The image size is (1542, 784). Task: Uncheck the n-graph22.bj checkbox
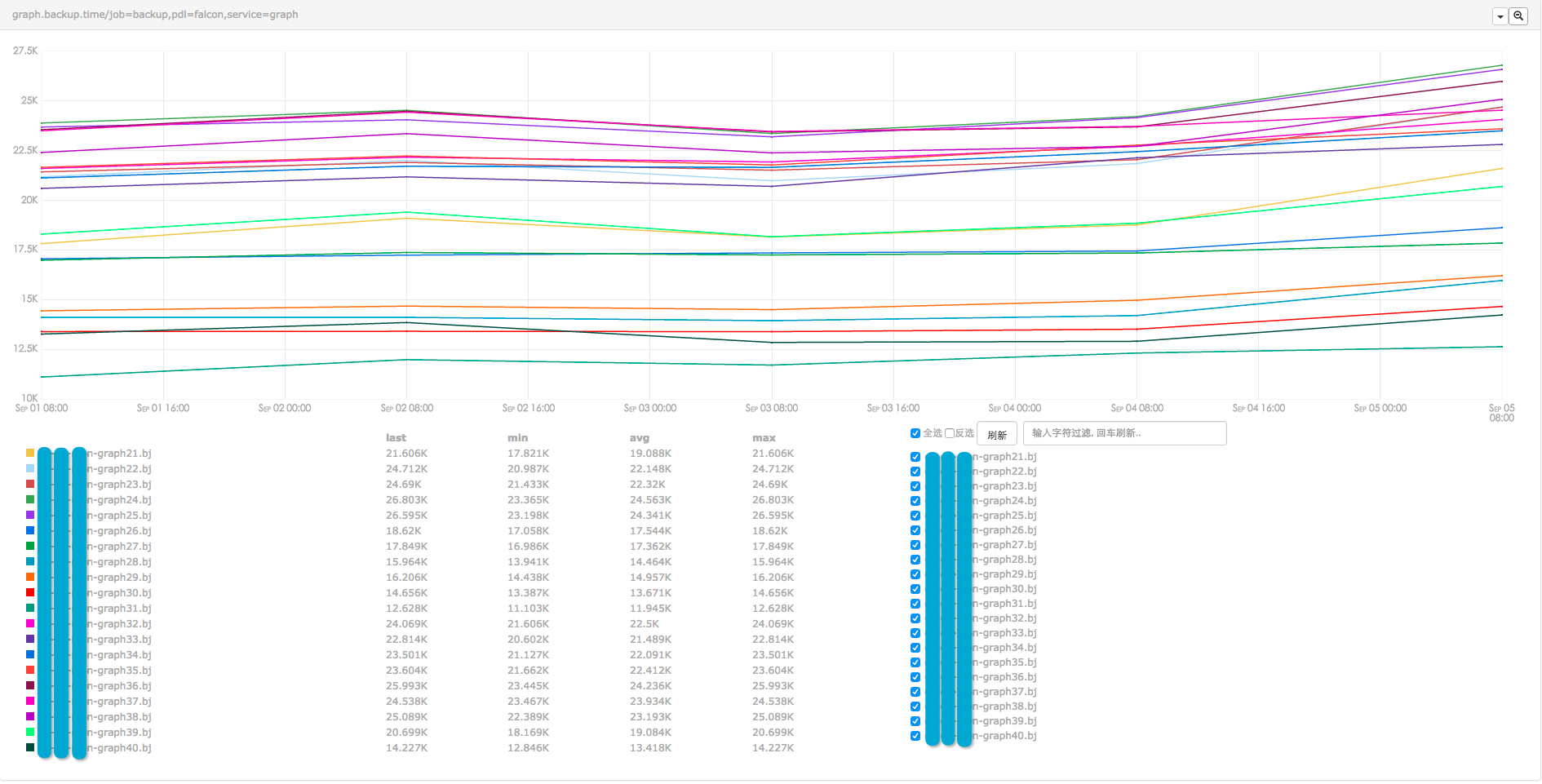click(x=915, y=472)
